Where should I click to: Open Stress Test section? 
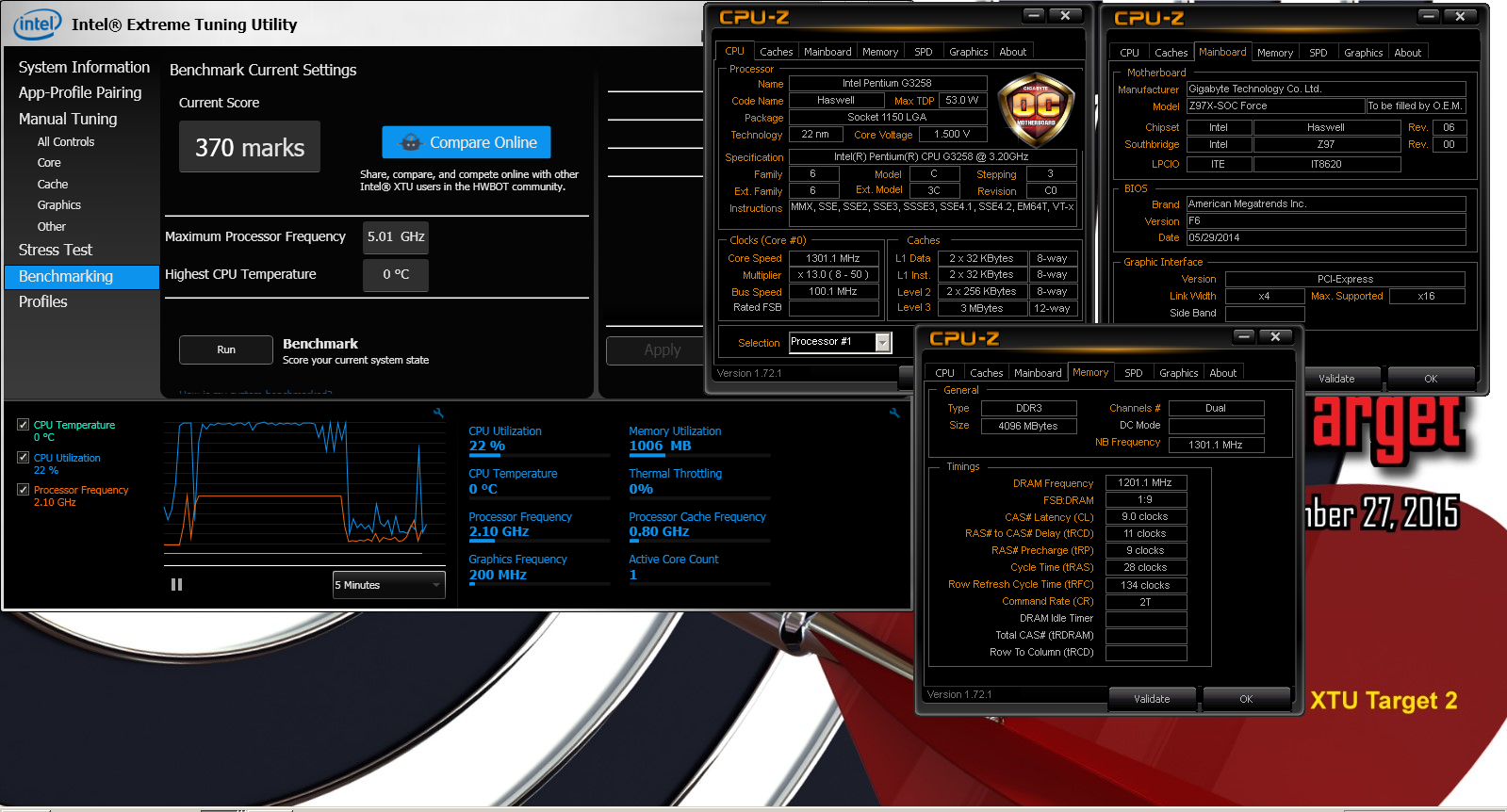(56, 250)
